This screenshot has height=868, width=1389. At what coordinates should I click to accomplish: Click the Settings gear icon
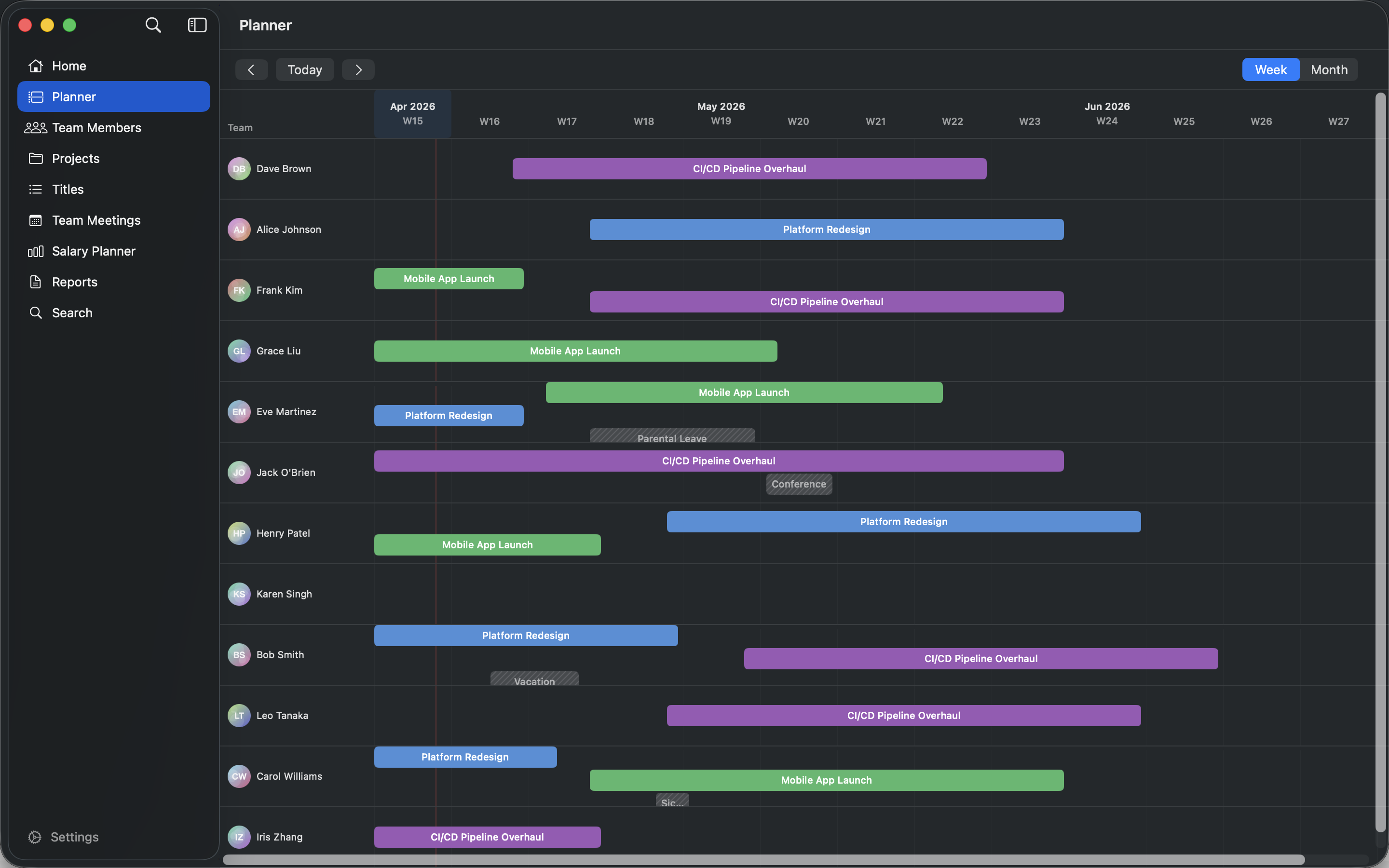[34, 837]
